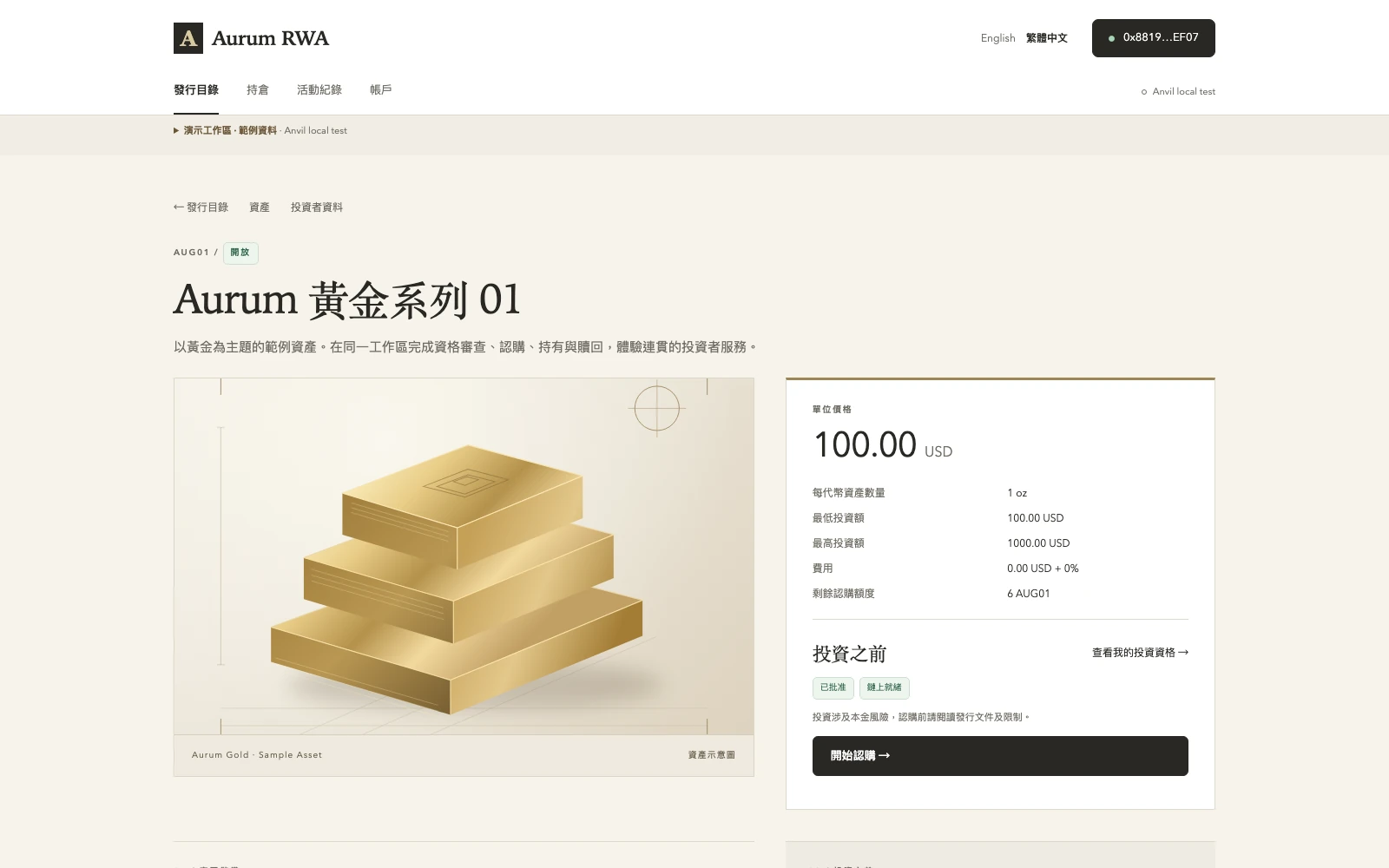
Task: Click the 最高投資額 value 1000.00 USD
Action: coord(1038,543)
